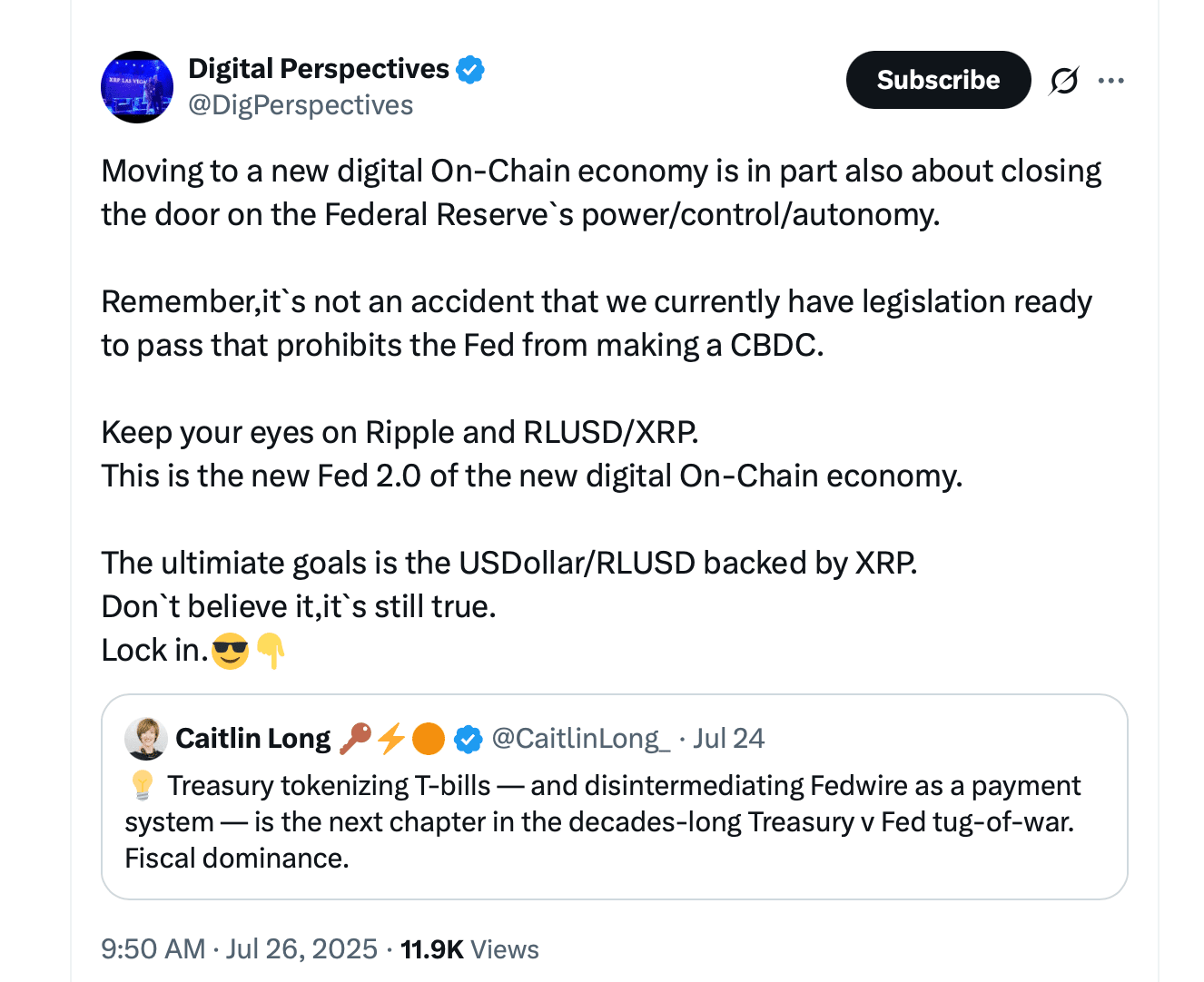1204x982 pixels.
Task: Click the key emoji after Caitlin Long
Action: 355,739
